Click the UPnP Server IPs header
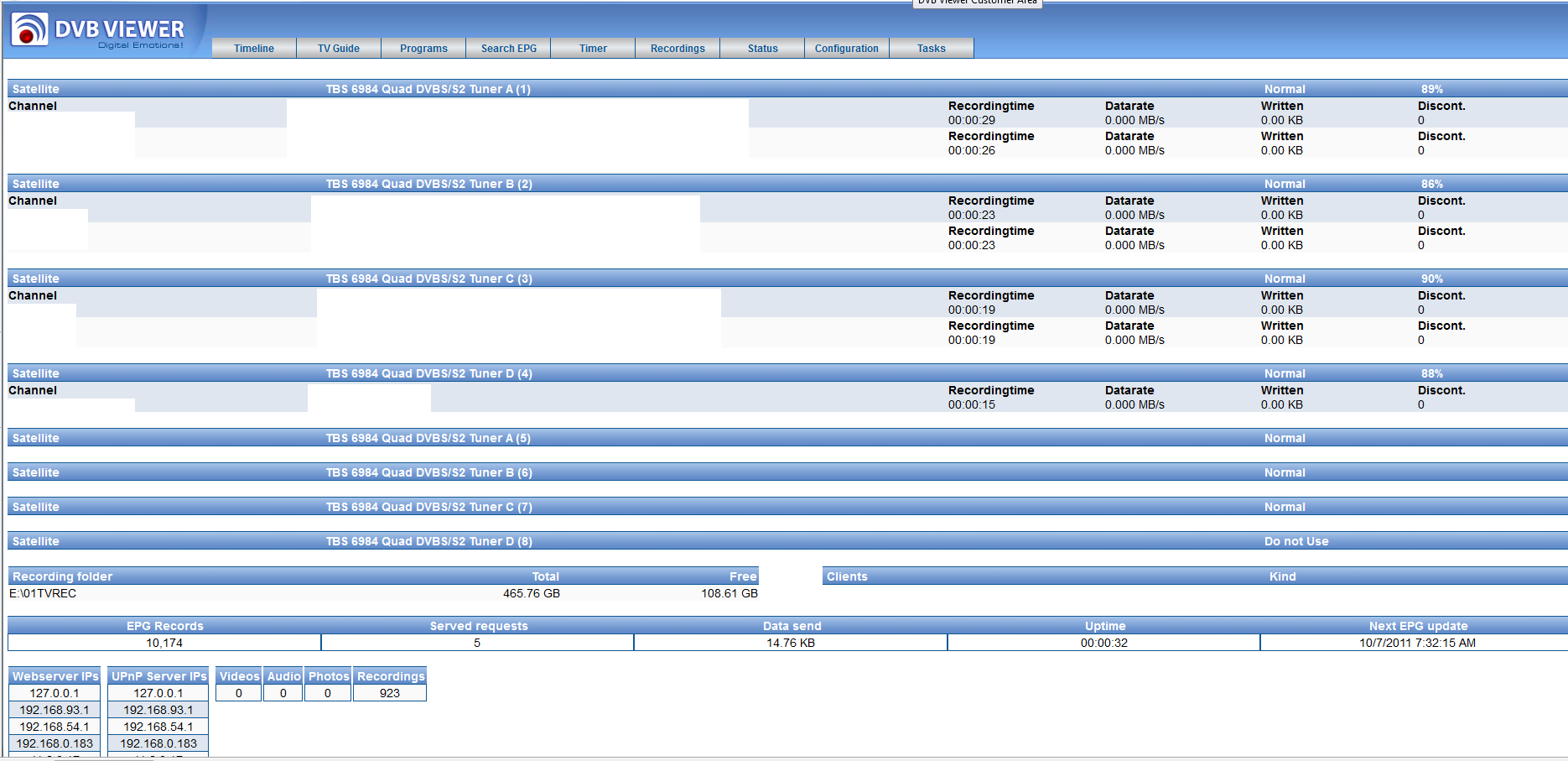 (158, 676)
